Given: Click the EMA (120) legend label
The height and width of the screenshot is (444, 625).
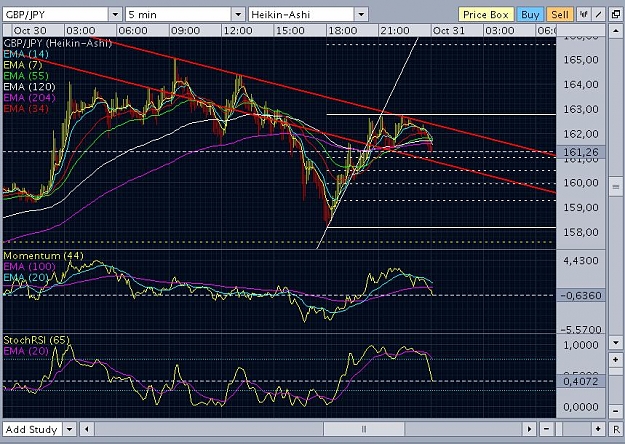Looking at the screenshot, I should (29, 86).
